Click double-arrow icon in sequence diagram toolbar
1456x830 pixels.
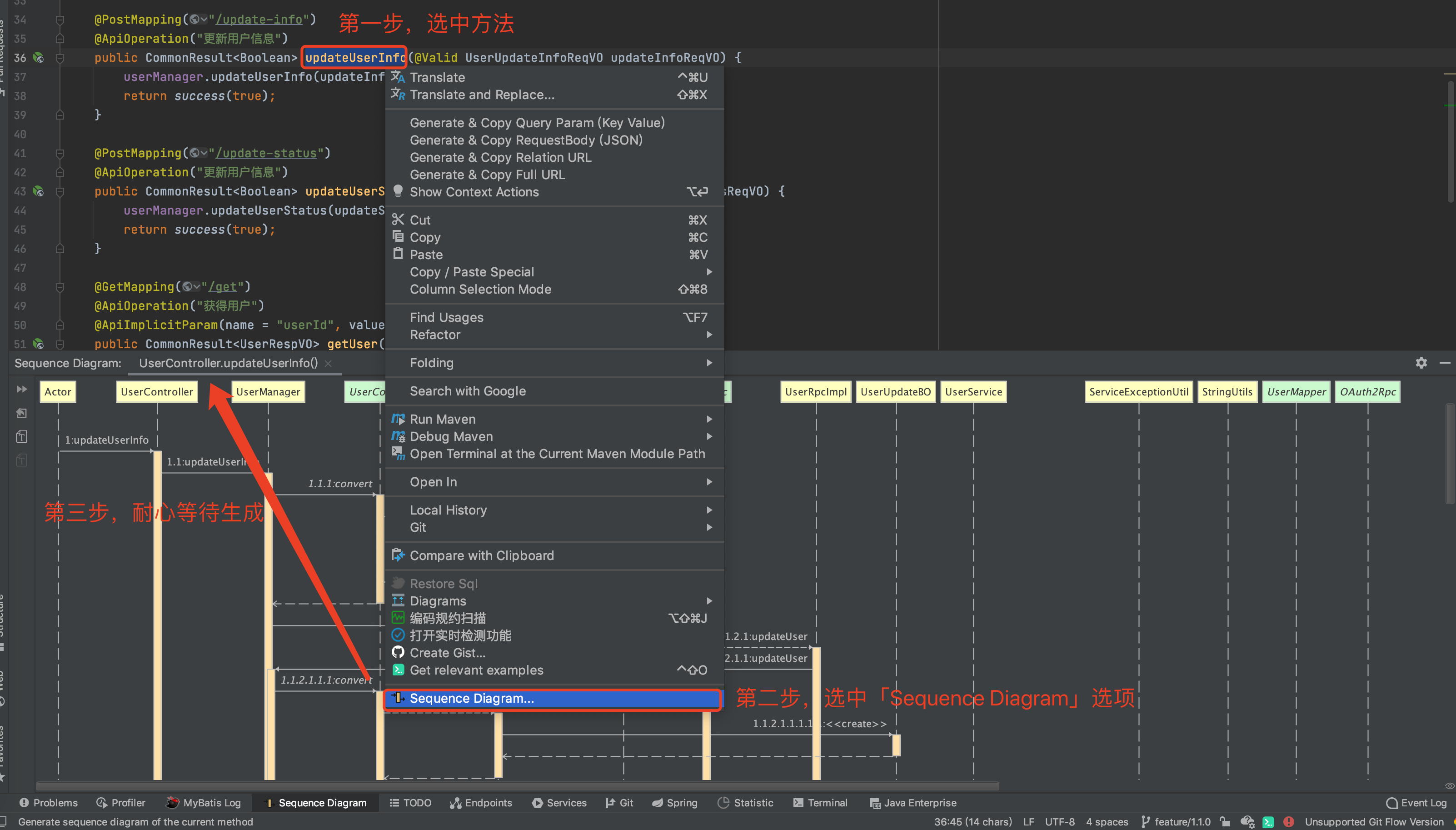[22, 389]
